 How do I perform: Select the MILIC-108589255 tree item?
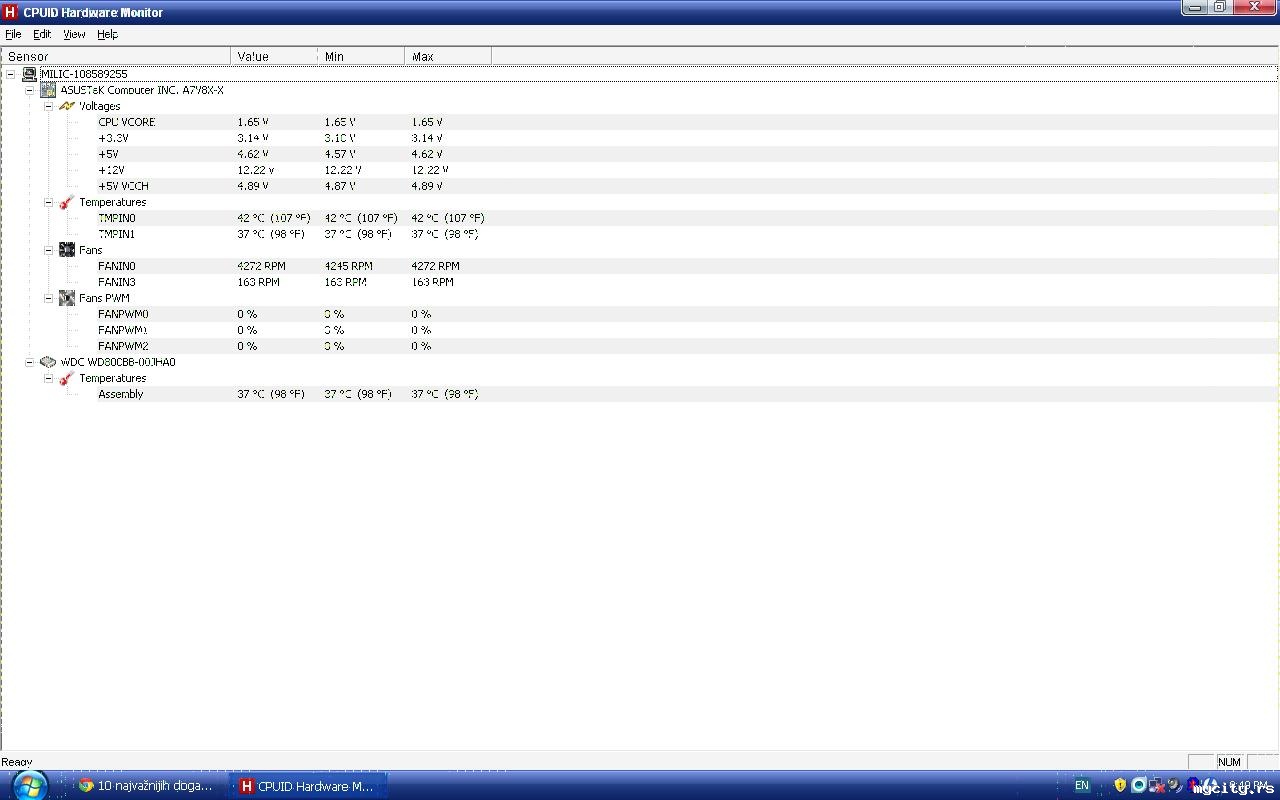click(84, 74)
